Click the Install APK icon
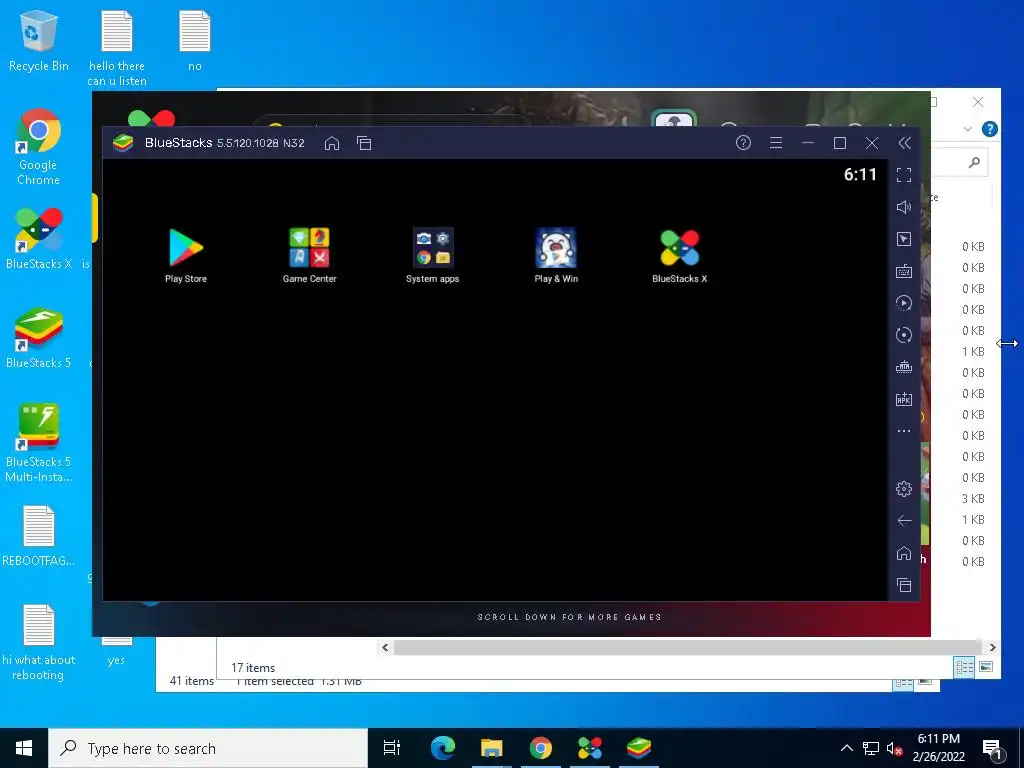Image resolution: width=1024 pixels, height=768 pixels. (x=904, y=399)
